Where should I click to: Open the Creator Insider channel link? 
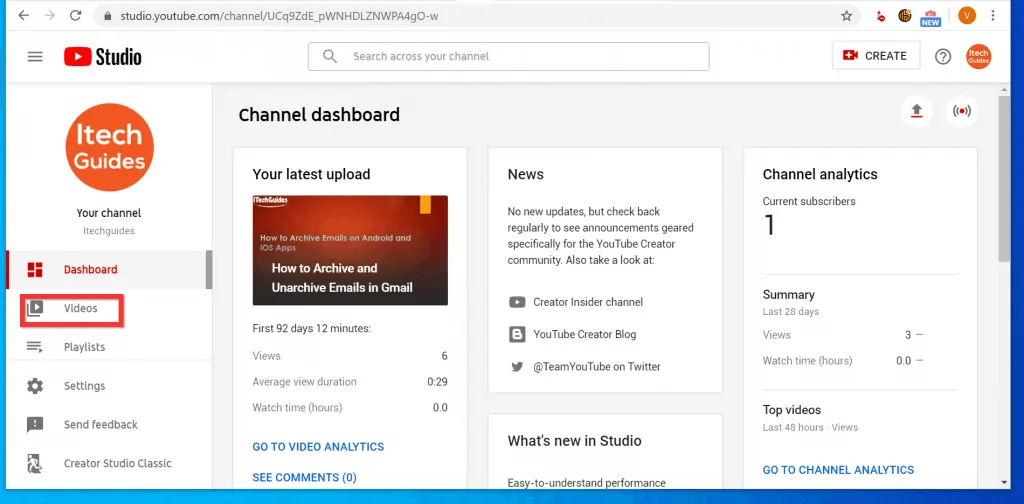click(x=588, y=302)
